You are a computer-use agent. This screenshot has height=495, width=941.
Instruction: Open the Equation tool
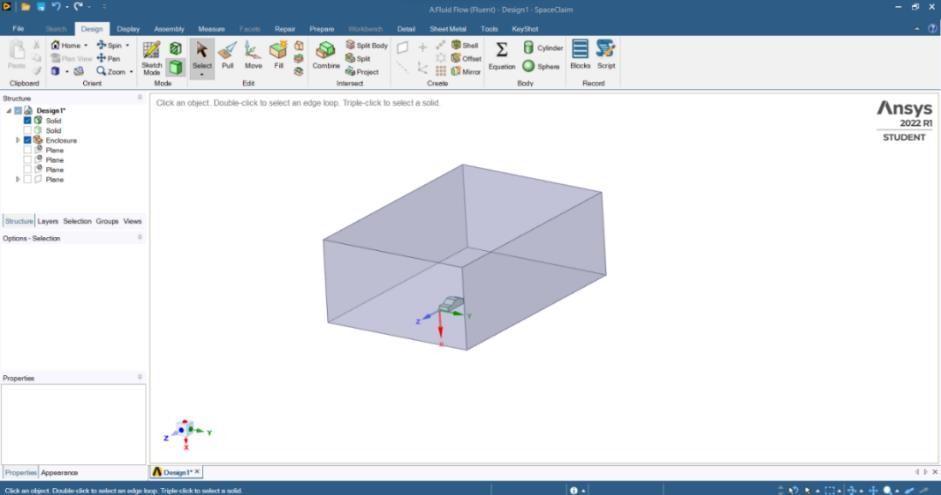502,56
